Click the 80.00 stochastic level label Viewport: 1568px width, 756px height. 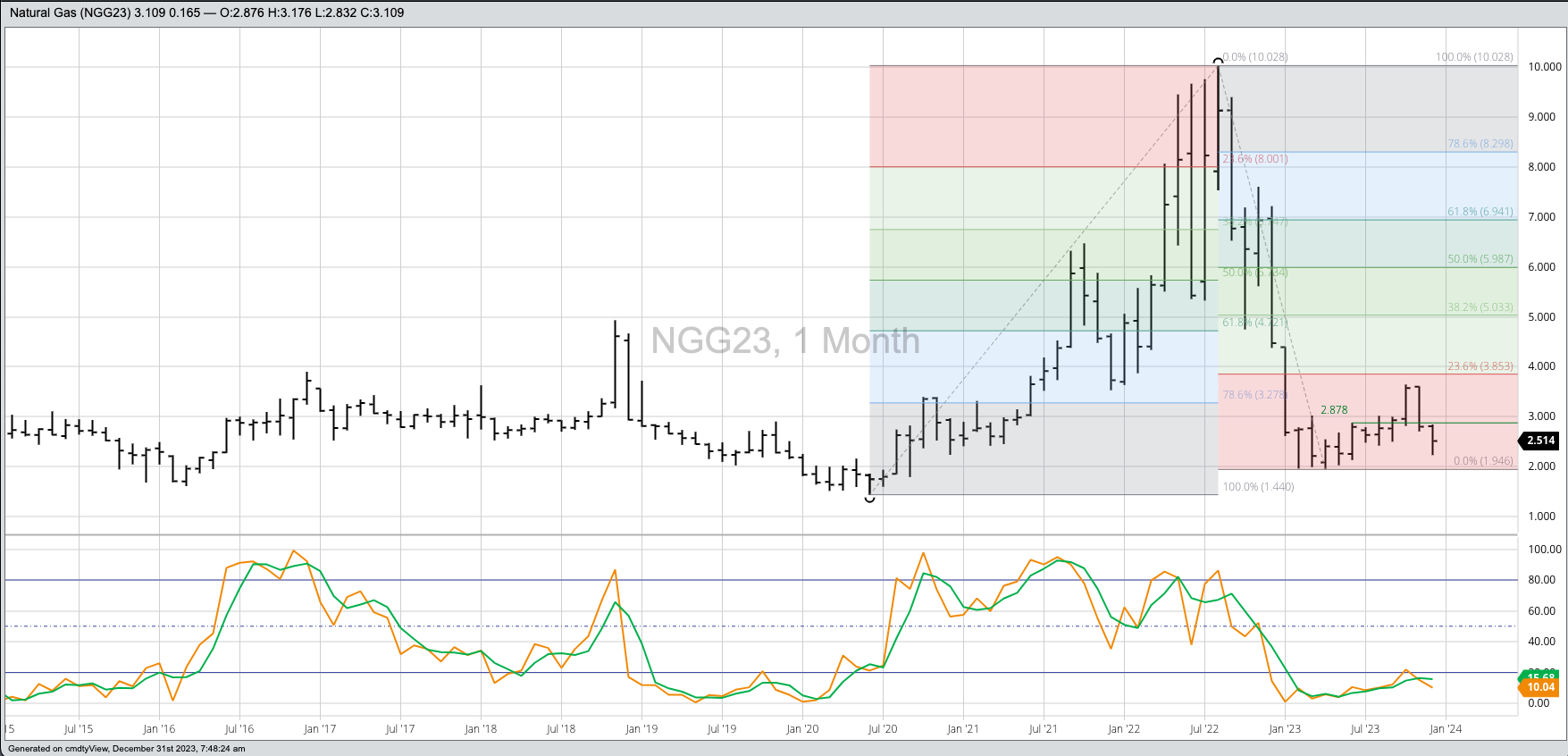pos(1539,580)
